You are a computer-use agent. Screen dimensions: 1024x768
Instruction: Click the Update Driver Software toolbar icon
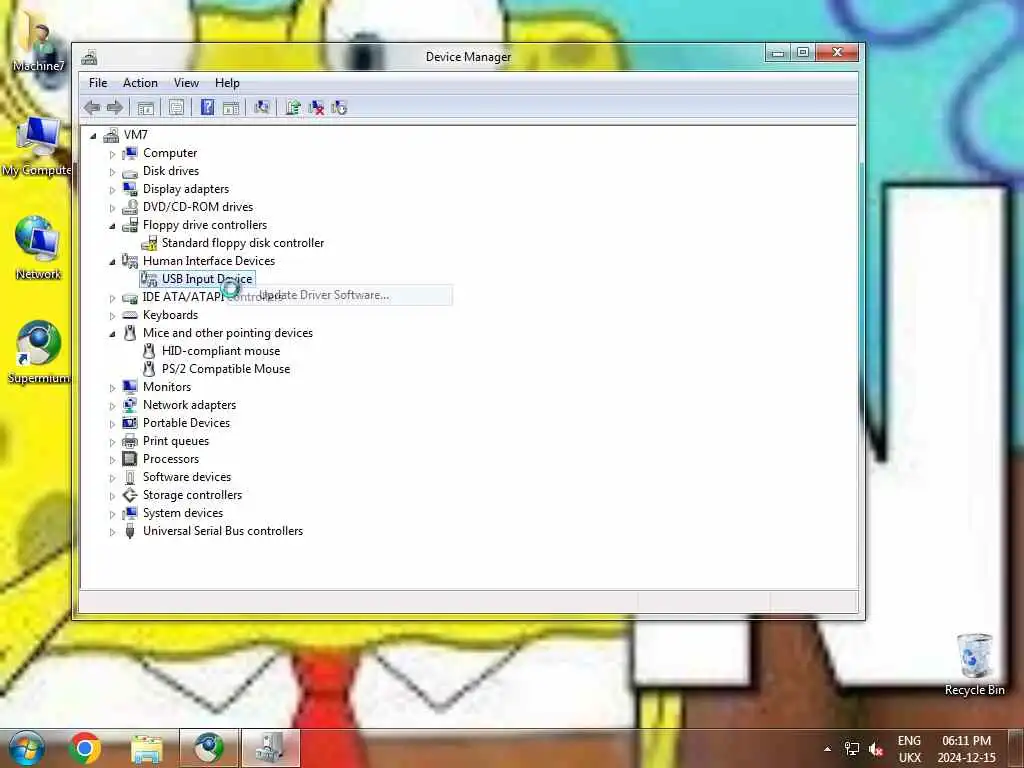coord(293,108)
